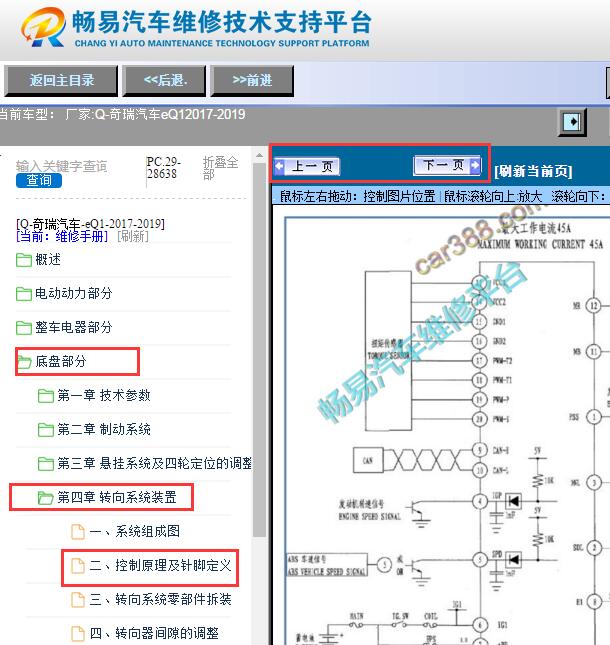Click the page icon beside 一、系统组成图
The image size is (610, 645).
78,531
